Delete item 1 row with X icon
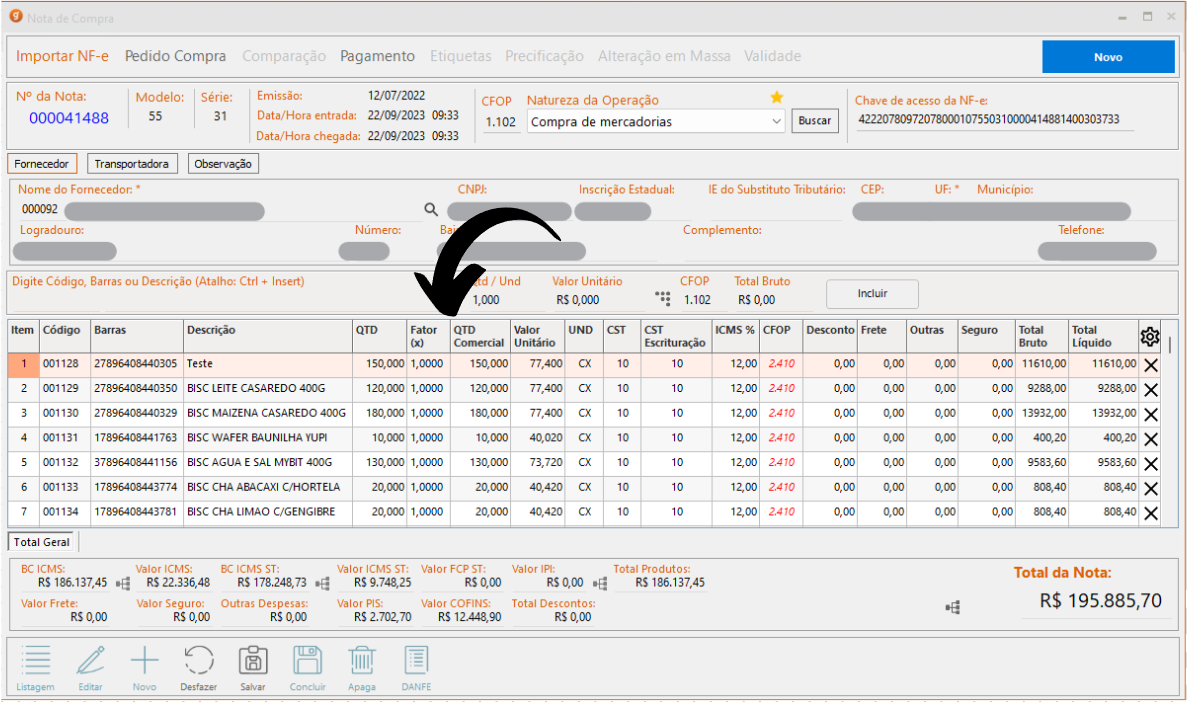Screen dimensions: 1187x702 click(x=1151, y=365)
